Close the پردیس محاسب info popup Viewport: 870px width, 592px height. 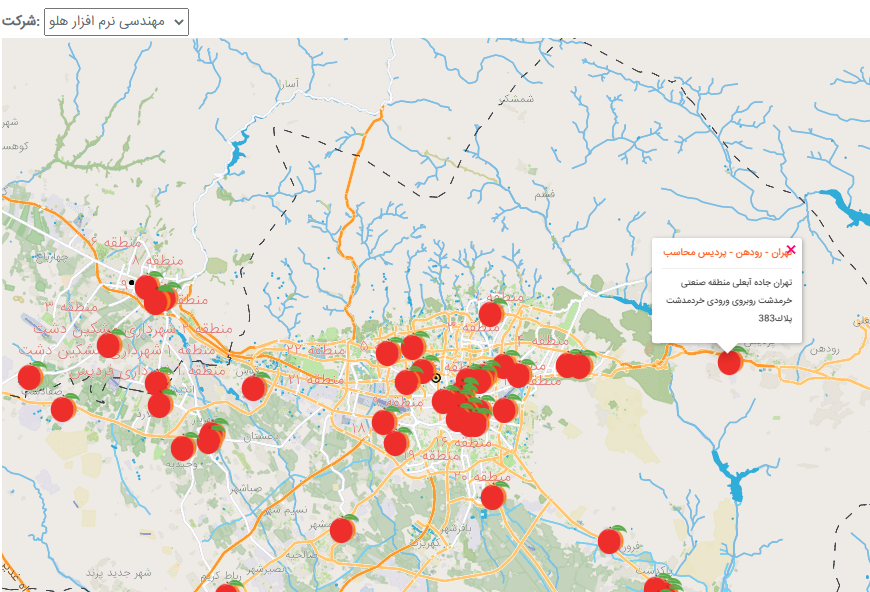click(791, 250)
